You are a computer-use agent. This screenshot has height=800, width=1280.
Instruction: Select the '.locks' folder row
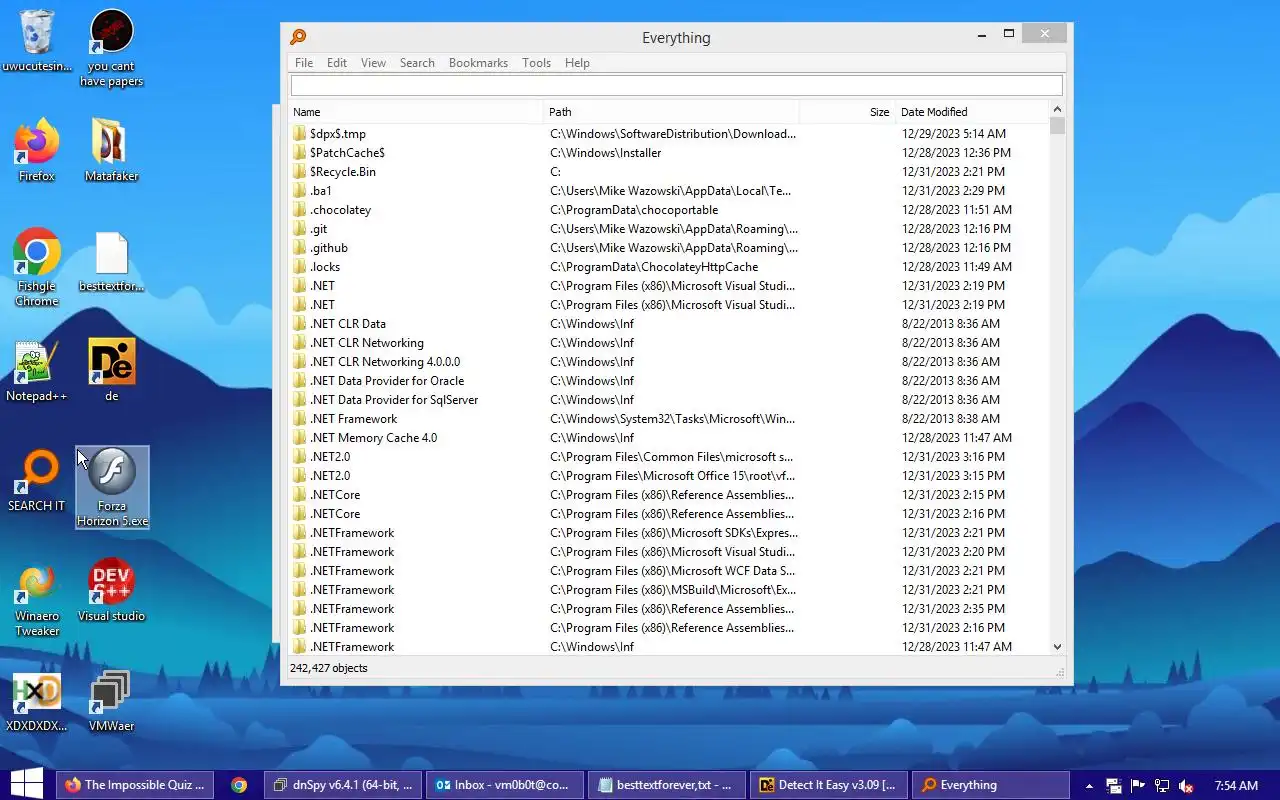pos(670,266)
